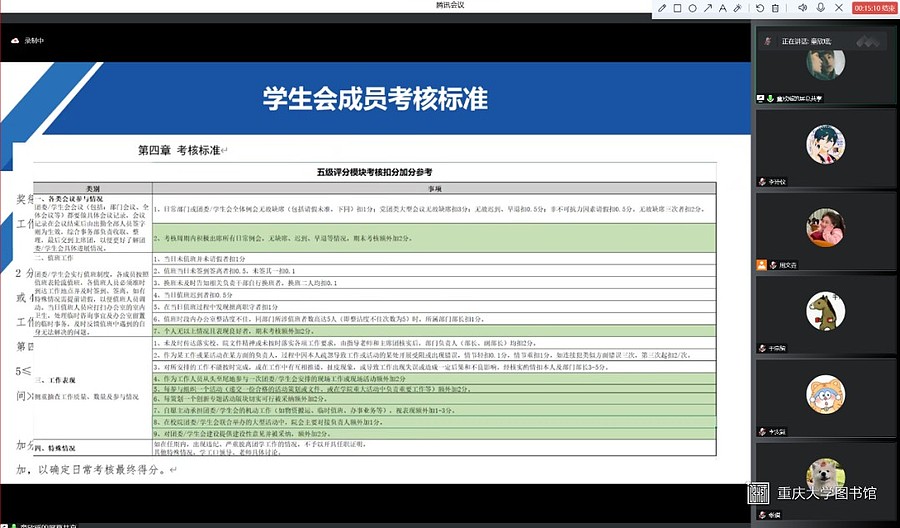This screenshot has height=528, width=900.
Task: Toggle the microphone in annotation toolbar
Action: (x=821, y=8)
